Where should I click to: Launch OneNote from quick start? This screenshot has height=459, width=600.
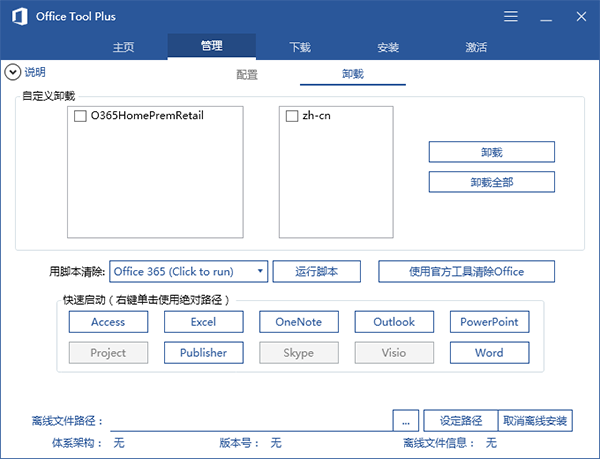click(299, 322)
